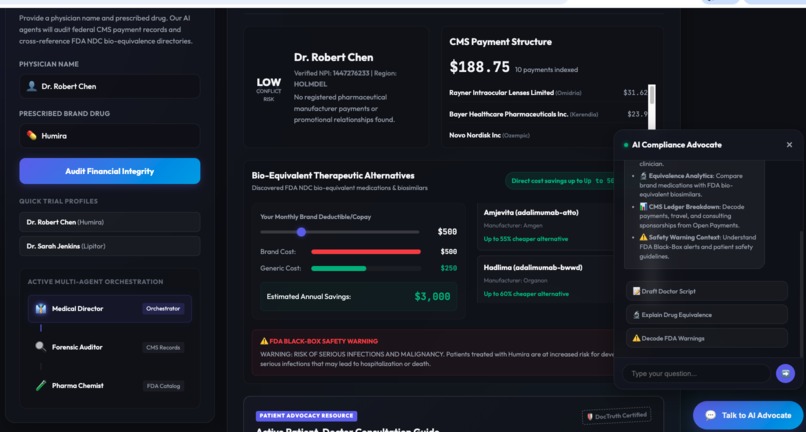The height and width of the screenshot is (432, 806).
Task: Click the Patient Advocacy Resource tag
Action: pos(306,416)
